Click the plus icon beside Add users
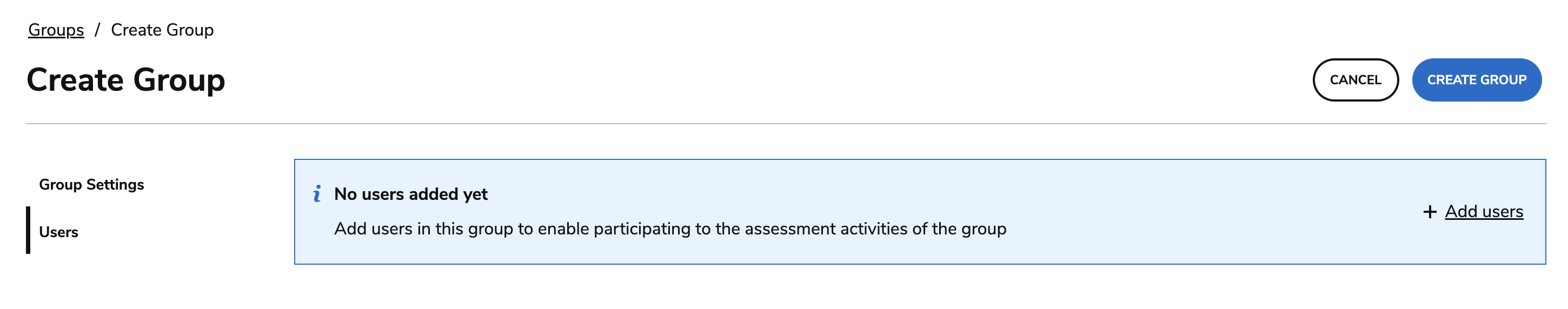The image size is (1568, 309). [x=1430, y=212]
